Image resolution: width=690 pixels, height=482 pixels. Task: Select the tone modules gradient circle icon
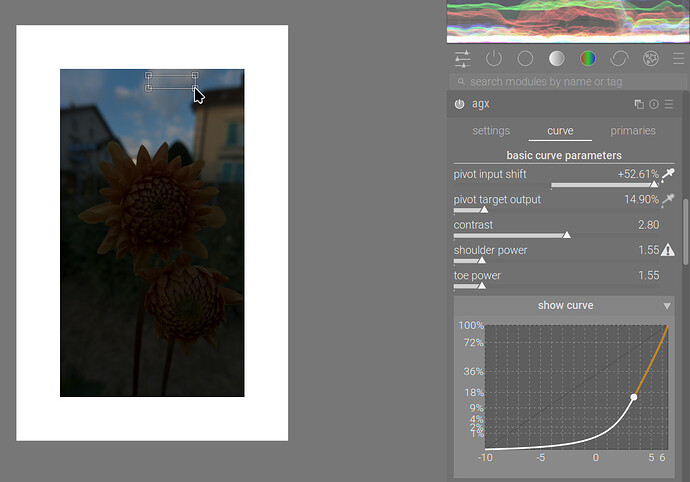[556, 59]
